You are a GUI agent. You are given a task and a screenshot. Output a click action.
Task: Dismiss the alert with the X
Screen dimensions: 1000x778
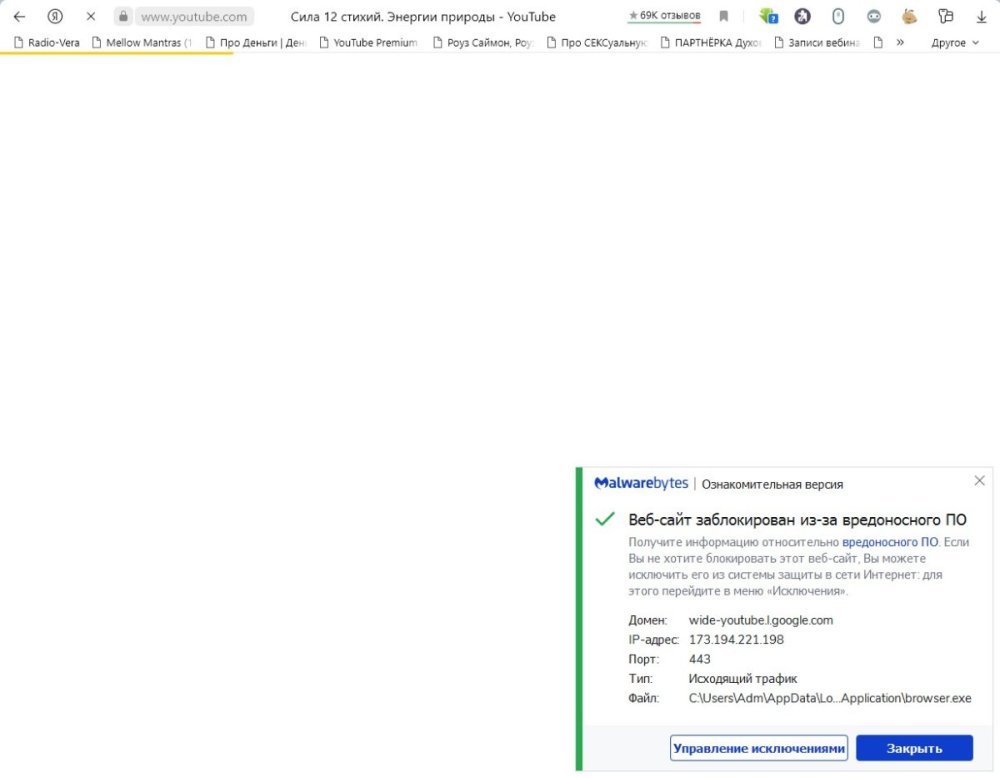[x=979, y=480]
